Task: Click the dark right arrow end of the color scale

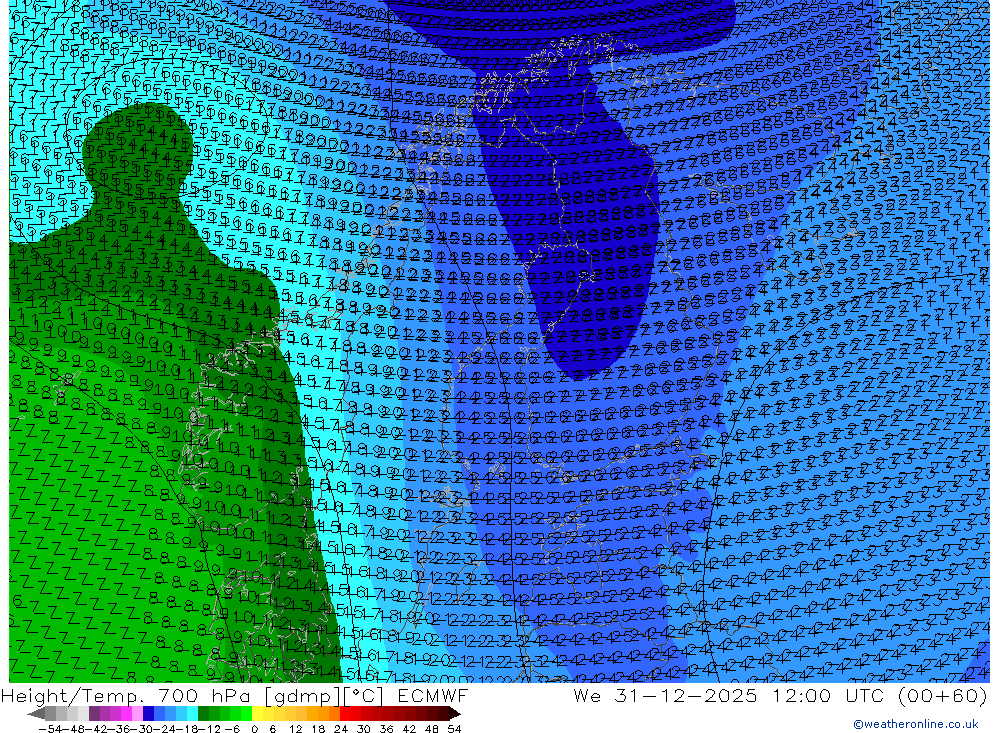Action: click(455, 713)
